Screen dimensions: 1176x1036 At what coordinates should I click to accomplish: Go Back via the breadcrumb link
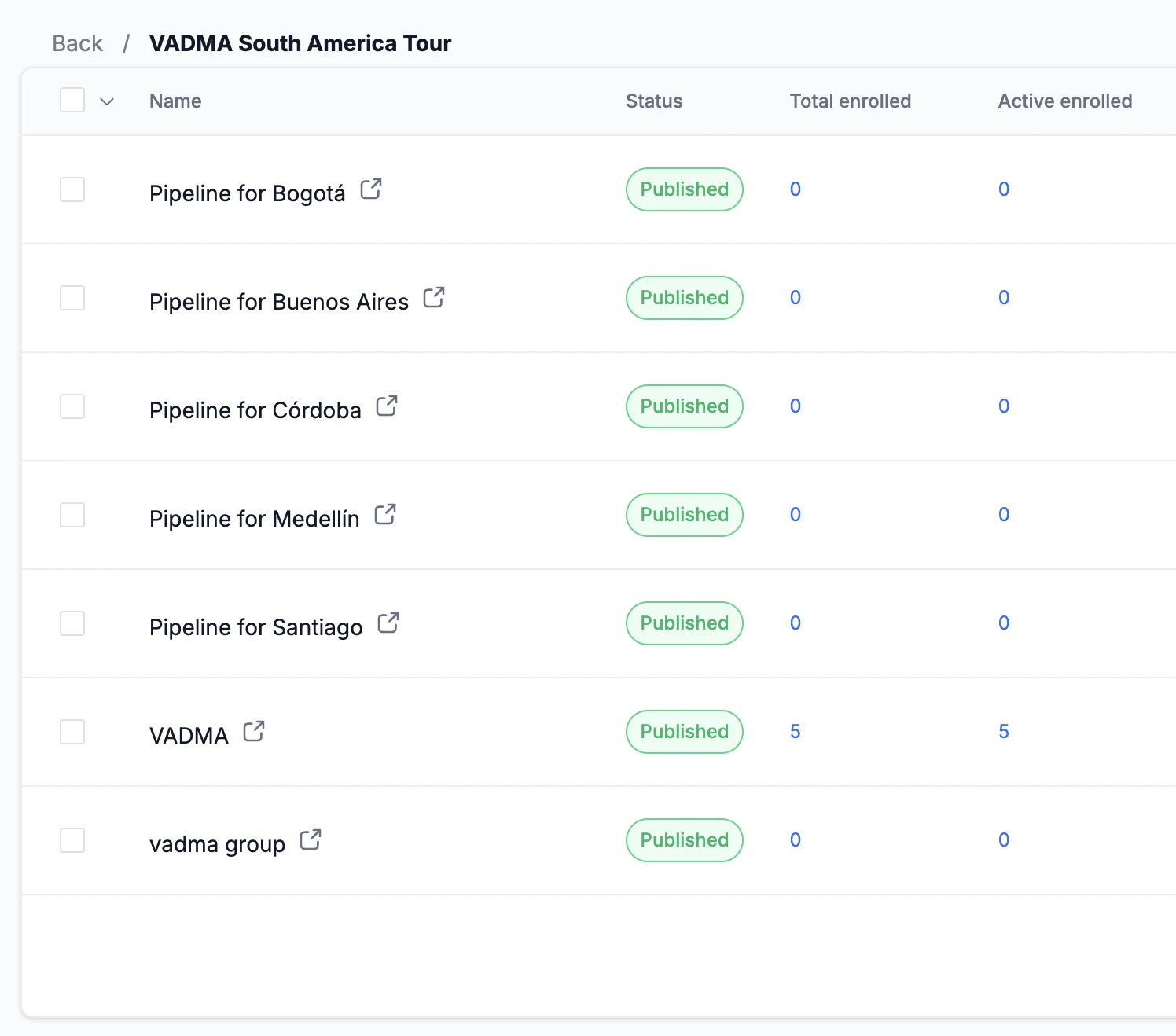(77, 43)
